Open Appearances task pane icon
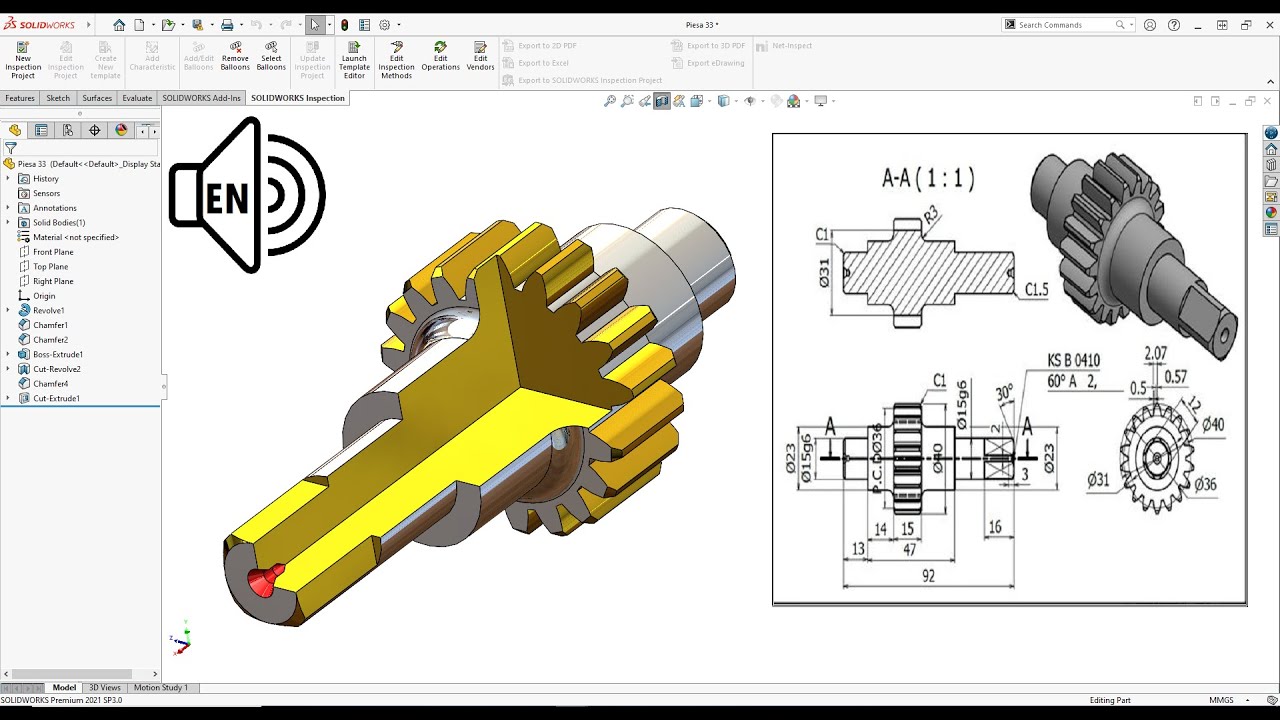This screenshot has width=1280, height=720. (1271, 213)
